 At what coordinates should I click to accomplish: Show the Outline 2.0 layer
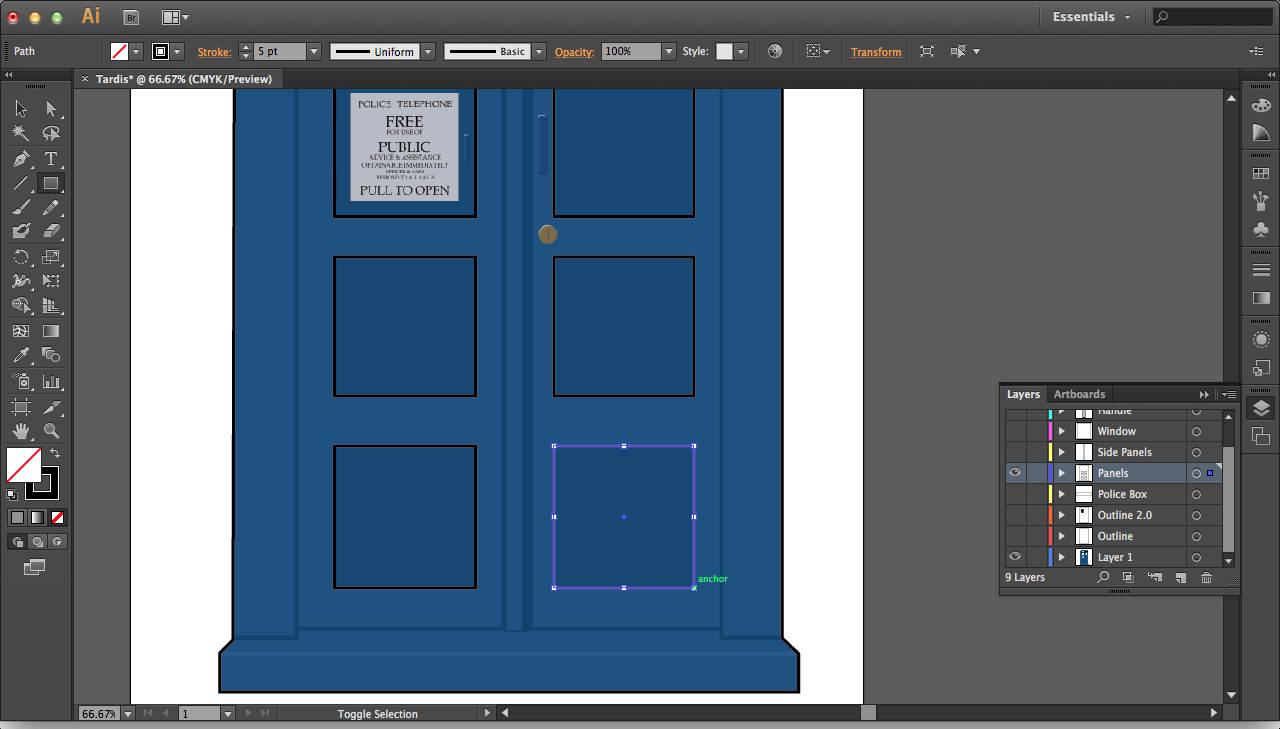[x=1015, y=515]
